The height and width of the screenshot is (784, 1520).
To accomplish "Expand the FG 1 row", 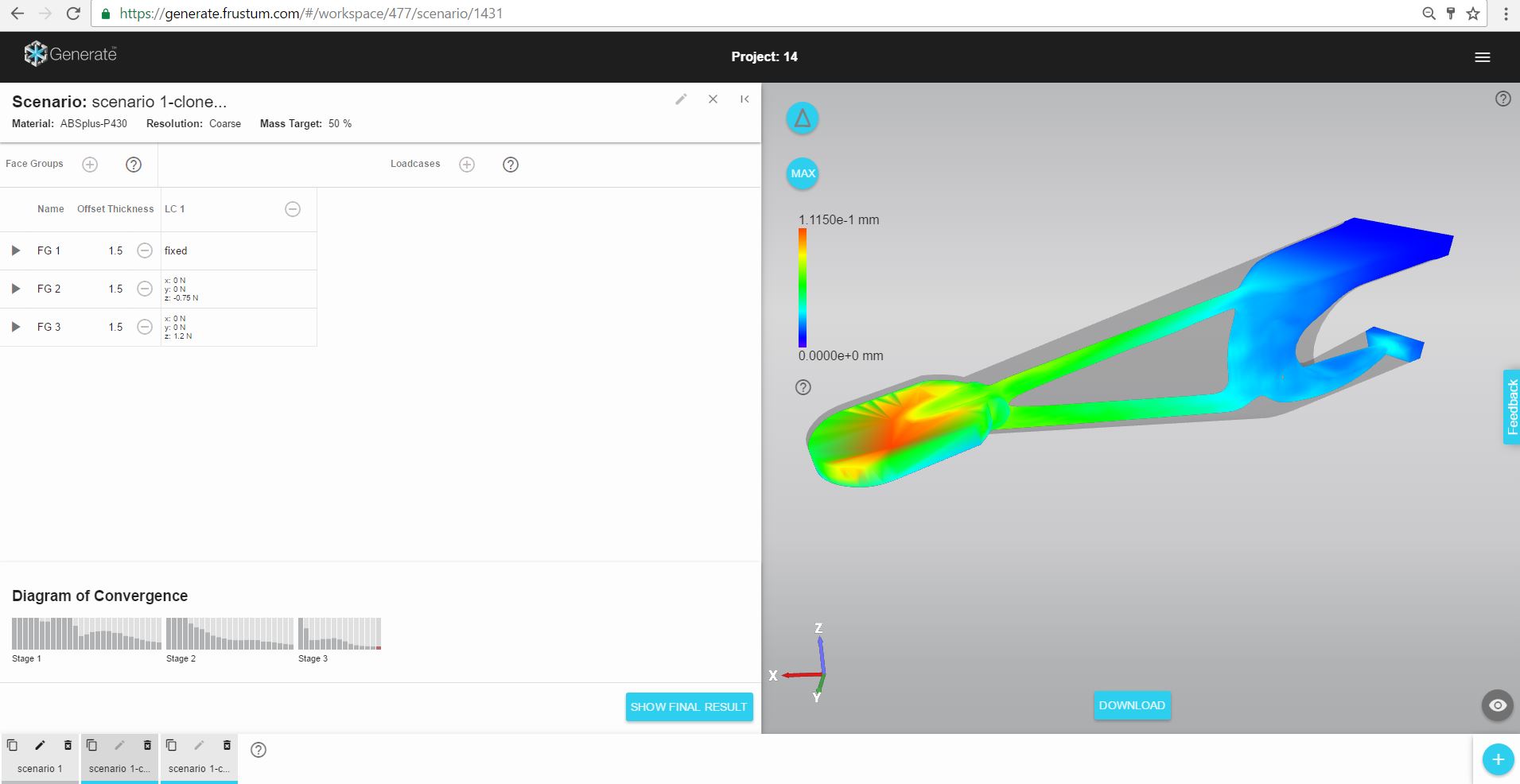I will tap(15, 250).
